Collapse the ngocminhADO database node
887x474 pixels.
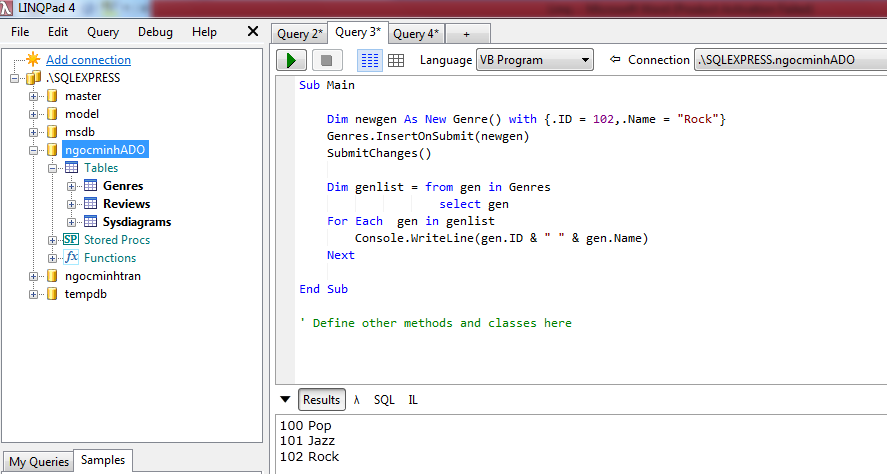pos(33,150)
